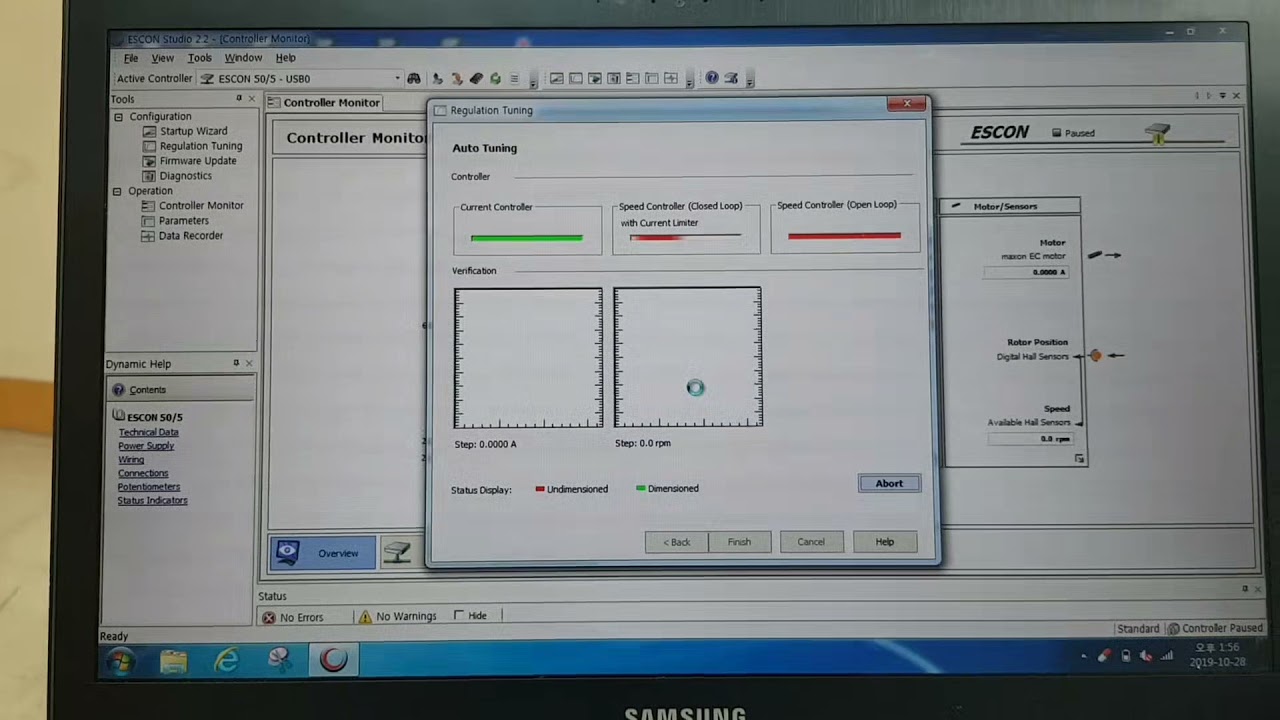Click the motor icon next to maxon EC motor
1280x720 pixels.
[x=1095, y=256]
